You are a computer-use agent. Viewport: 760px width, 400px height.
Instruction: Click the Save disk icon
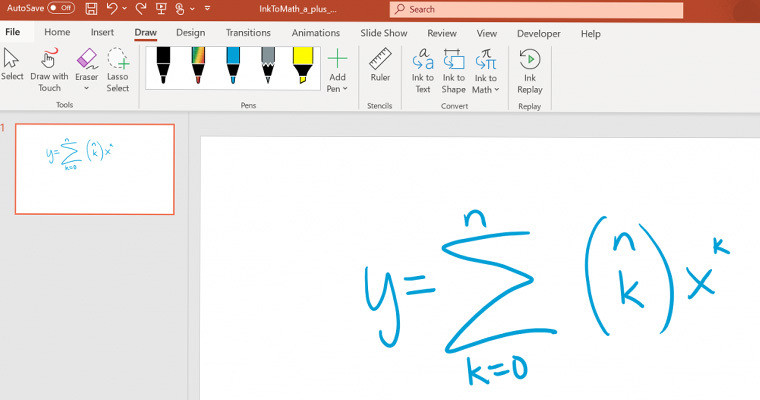[91, 8]
